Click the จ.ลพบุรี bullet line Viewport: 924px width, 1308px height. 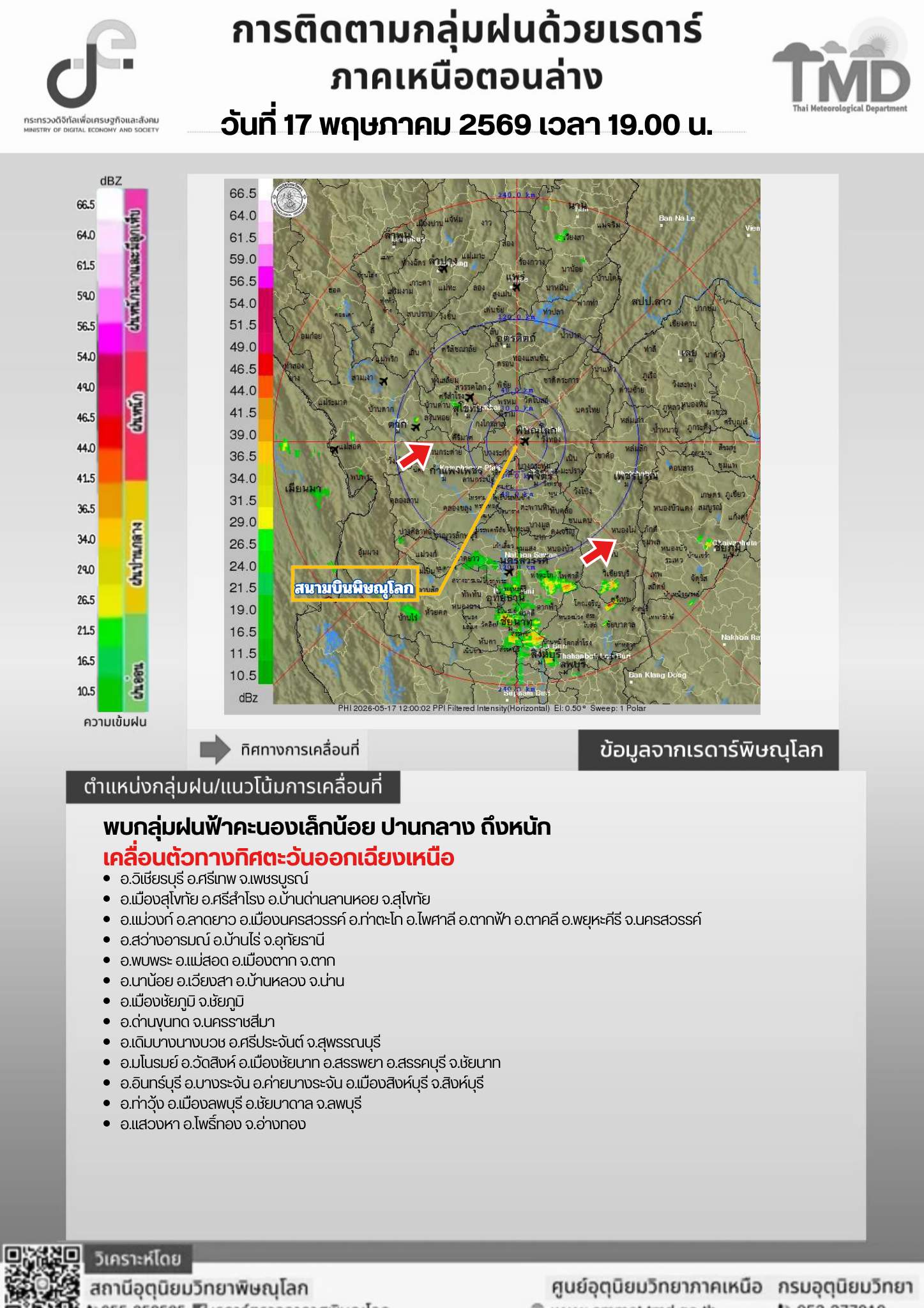(241, 1104)
